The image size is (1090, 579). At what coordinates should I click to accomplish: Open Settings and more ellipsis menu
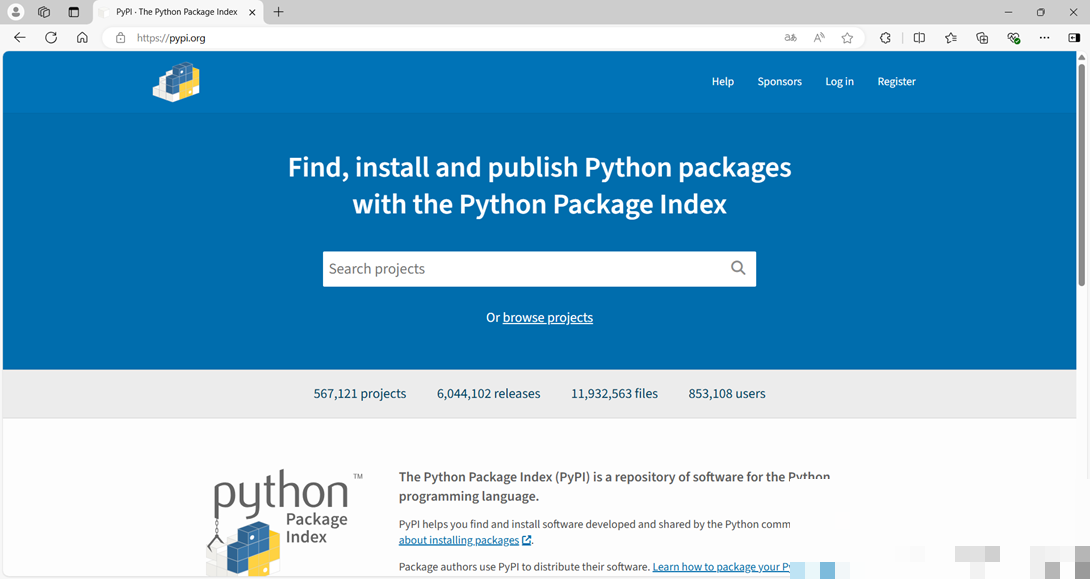pyautogui.click(x=1044, y=38)
